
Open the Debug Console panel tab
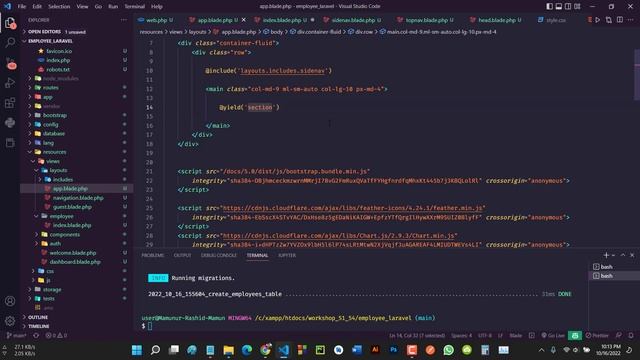(219, 255)
